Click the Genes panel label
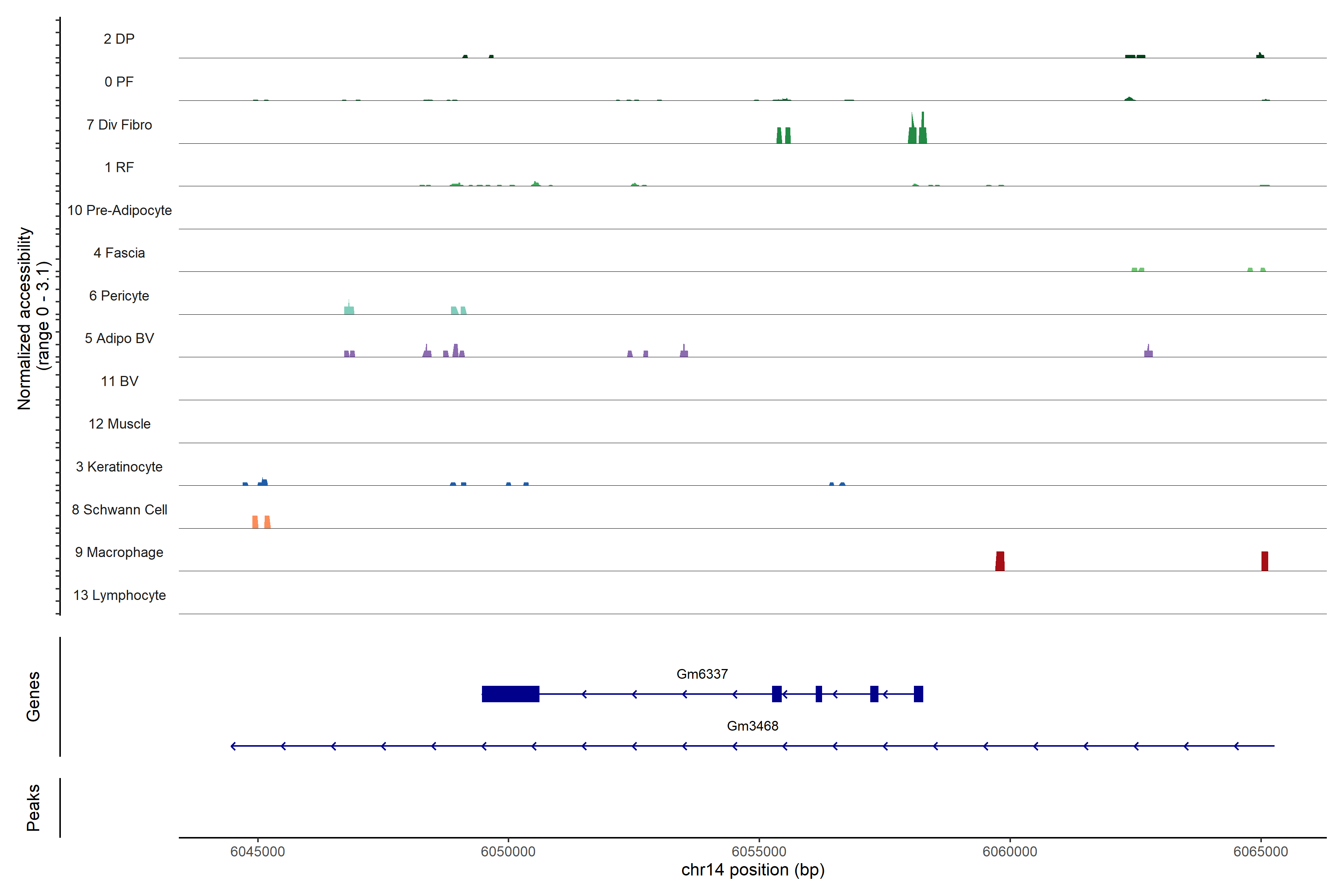The width and height of the screenshot is (1344, 896). click(33, 696)
